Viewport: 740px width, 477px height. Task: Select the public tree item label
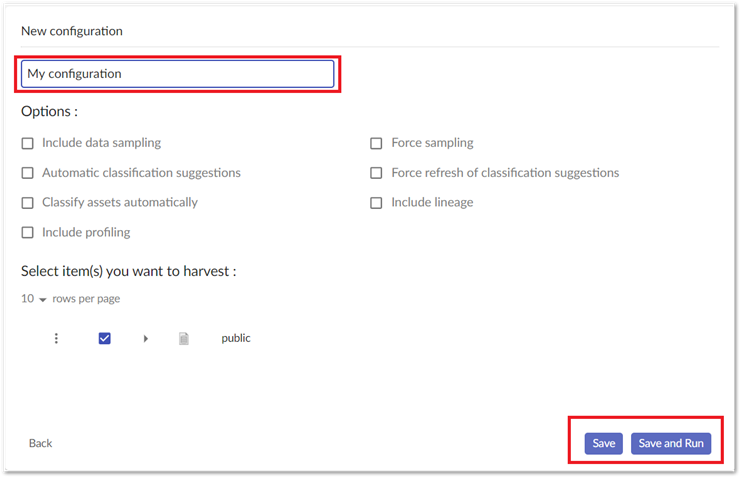[236, 339]
